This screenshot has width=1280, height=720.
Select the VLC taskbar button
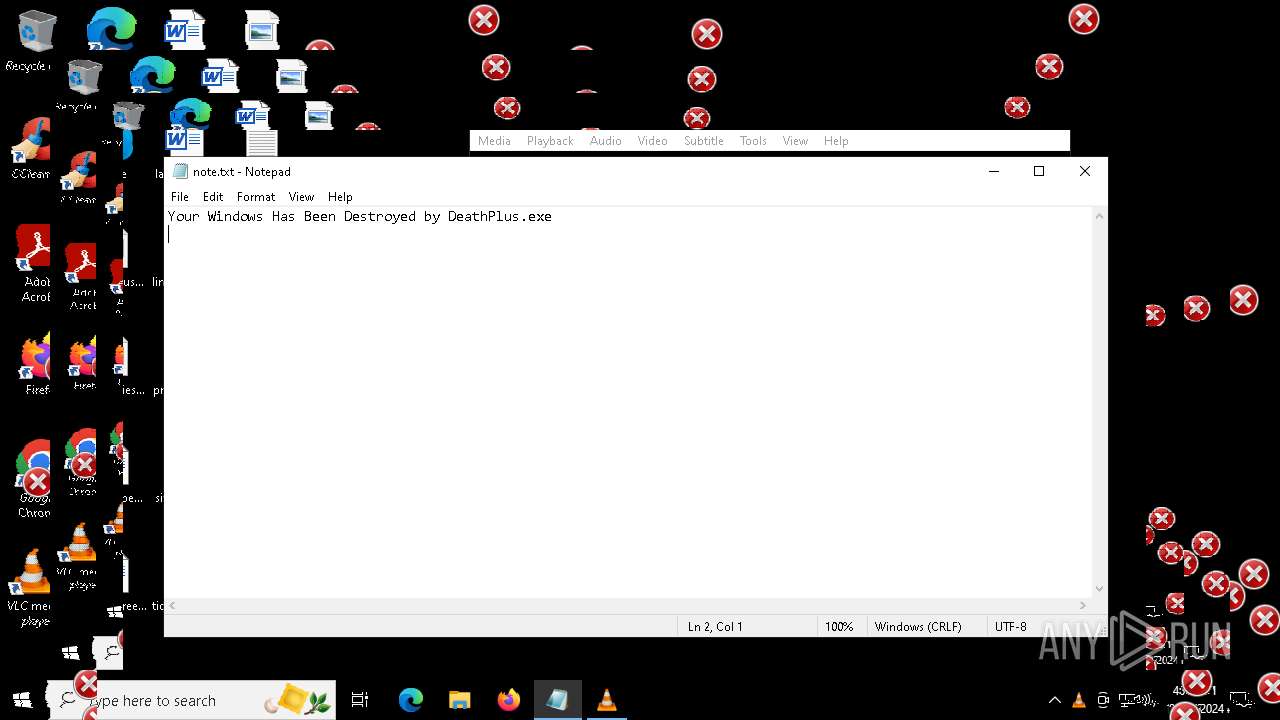pos(606,700)
